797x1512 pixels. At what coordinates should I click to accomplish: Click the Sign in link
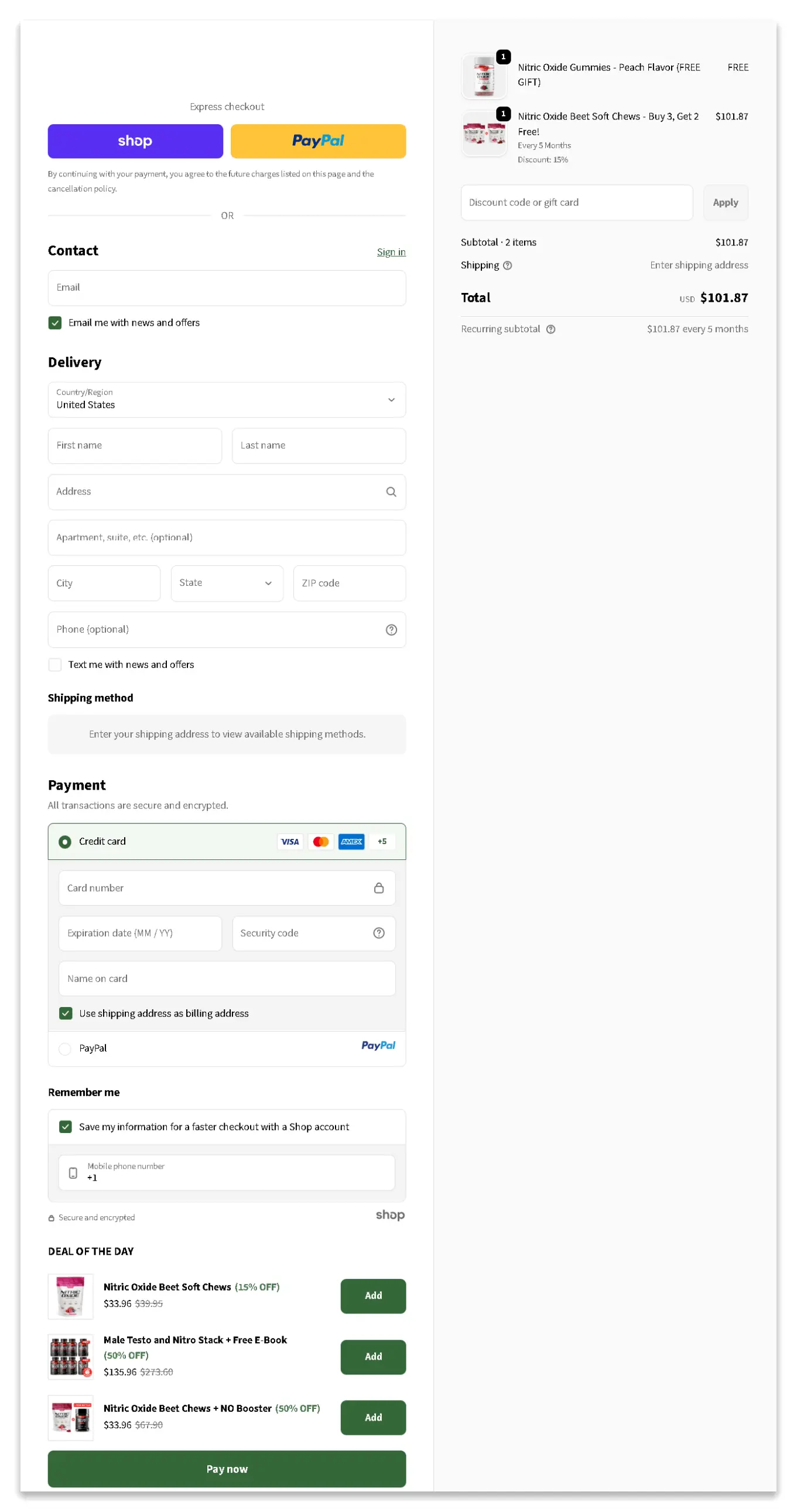pyautogui.click(x=391, y=252)
